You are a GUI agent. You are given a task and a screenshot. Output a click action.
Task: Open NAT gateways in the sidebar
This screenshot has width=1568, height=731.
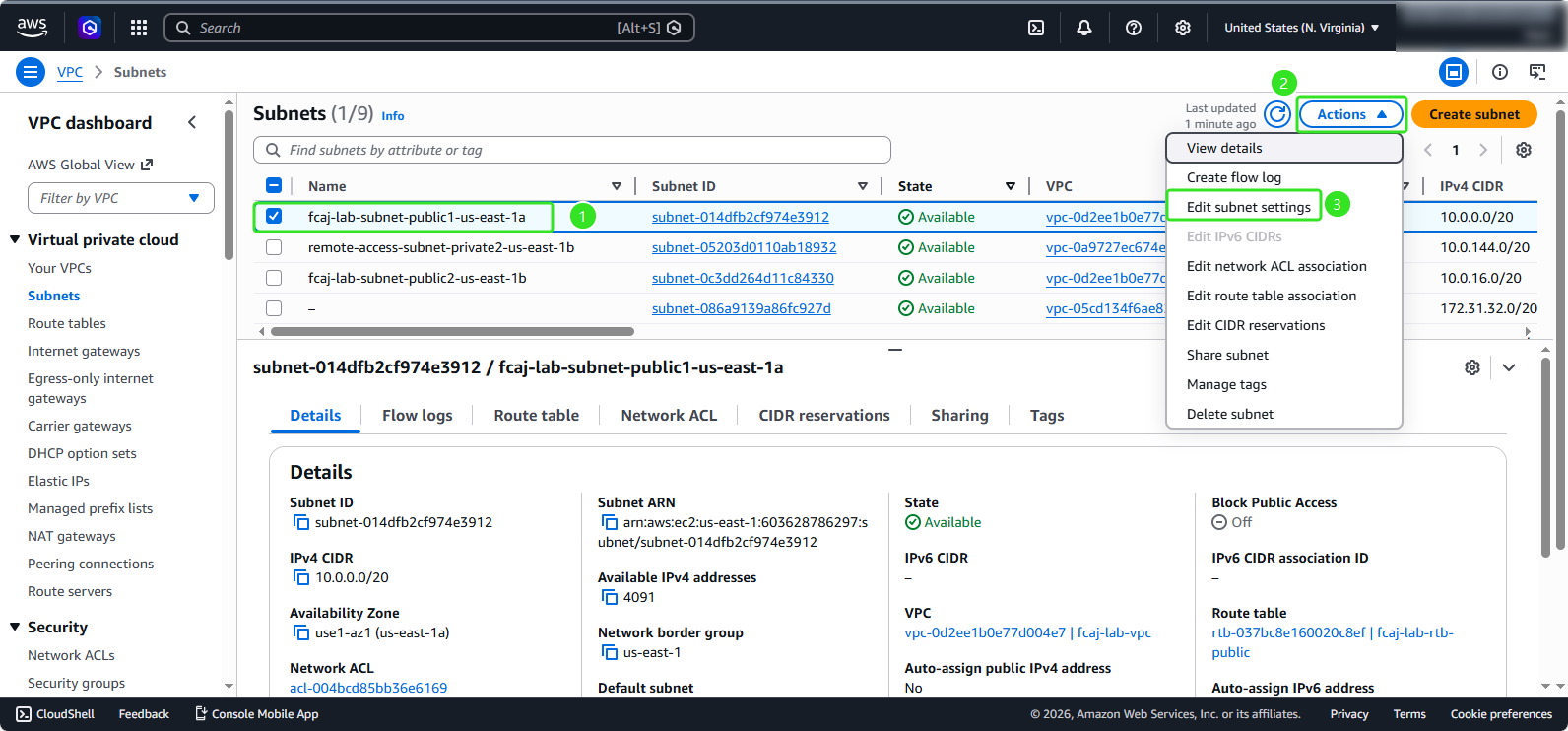point(72,536)
